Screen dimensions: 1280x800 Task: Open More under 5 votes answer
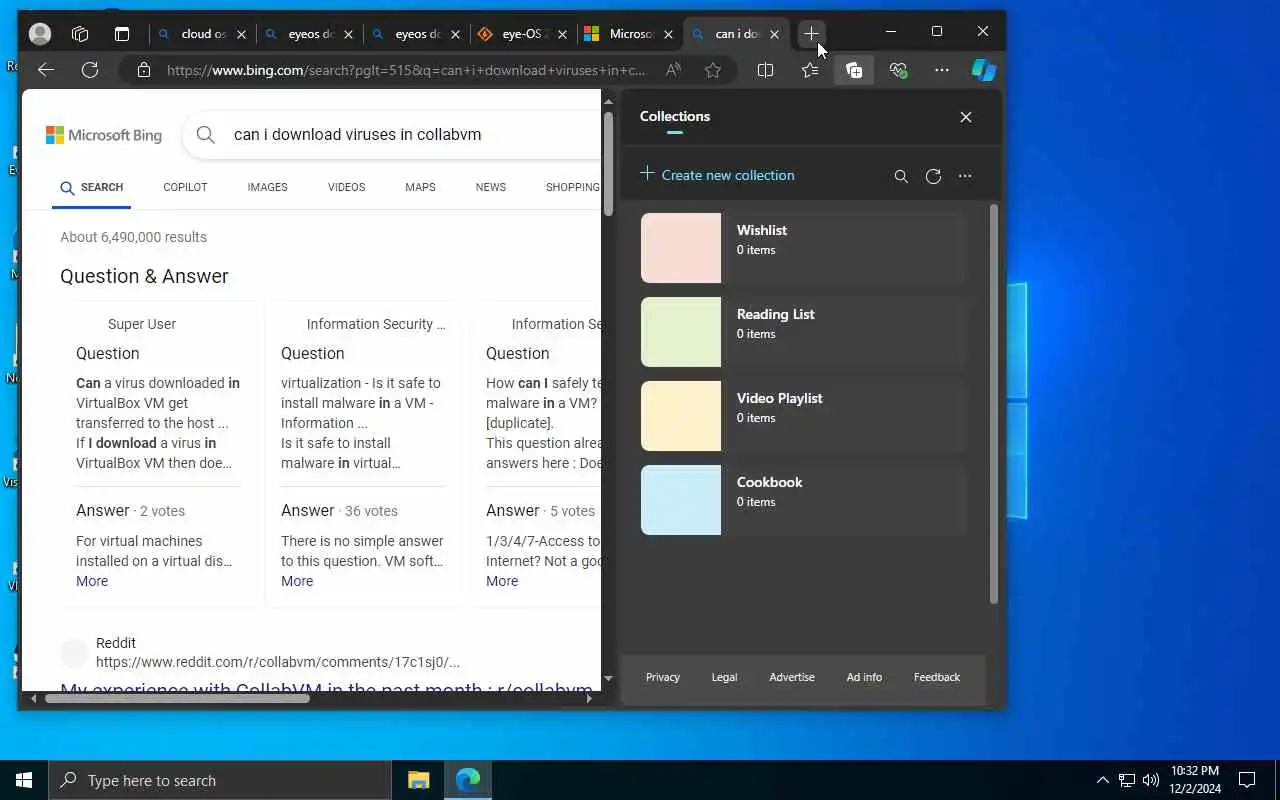click(502, 581)
